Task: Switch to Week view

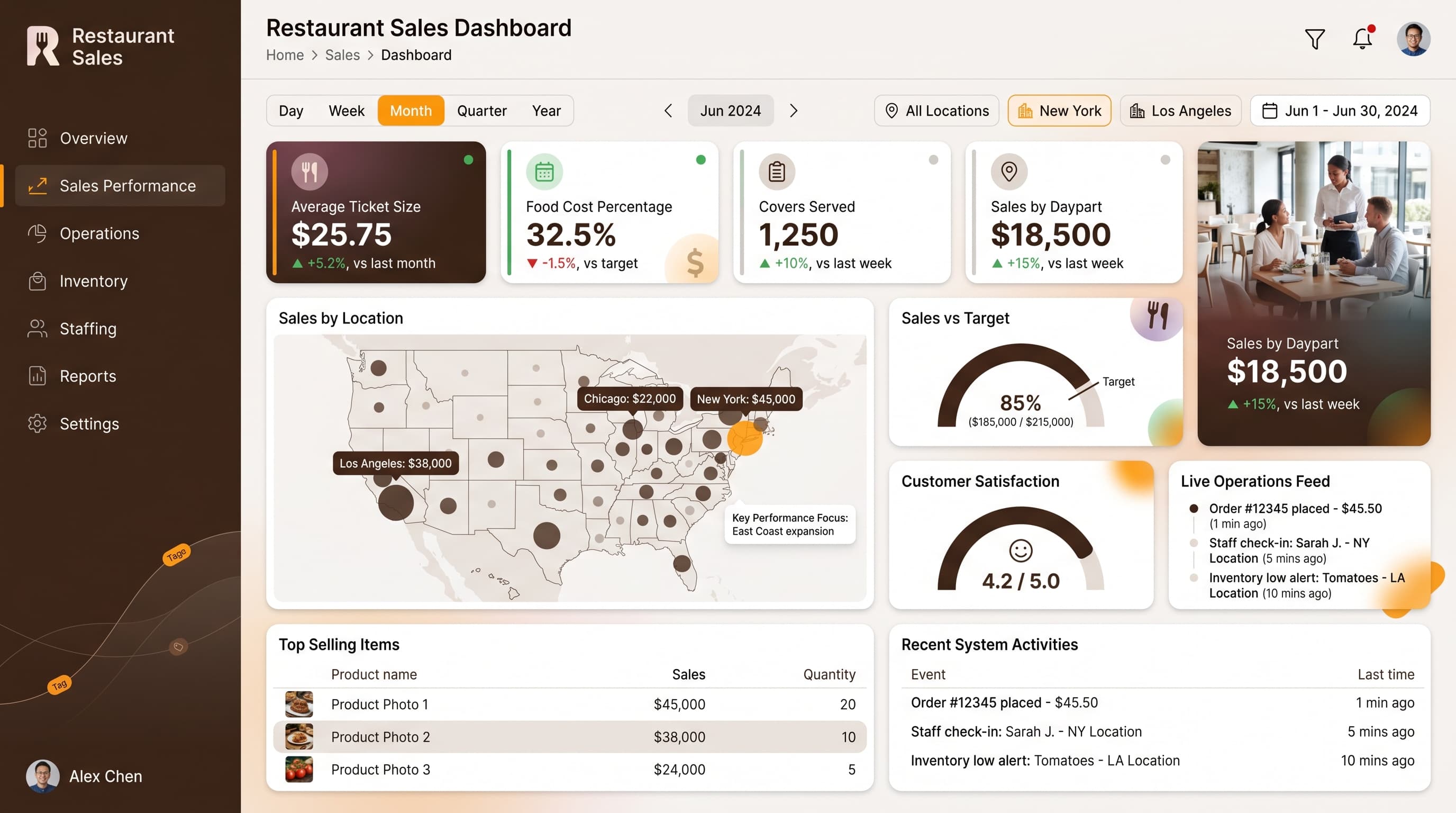Action: (347, 111)
